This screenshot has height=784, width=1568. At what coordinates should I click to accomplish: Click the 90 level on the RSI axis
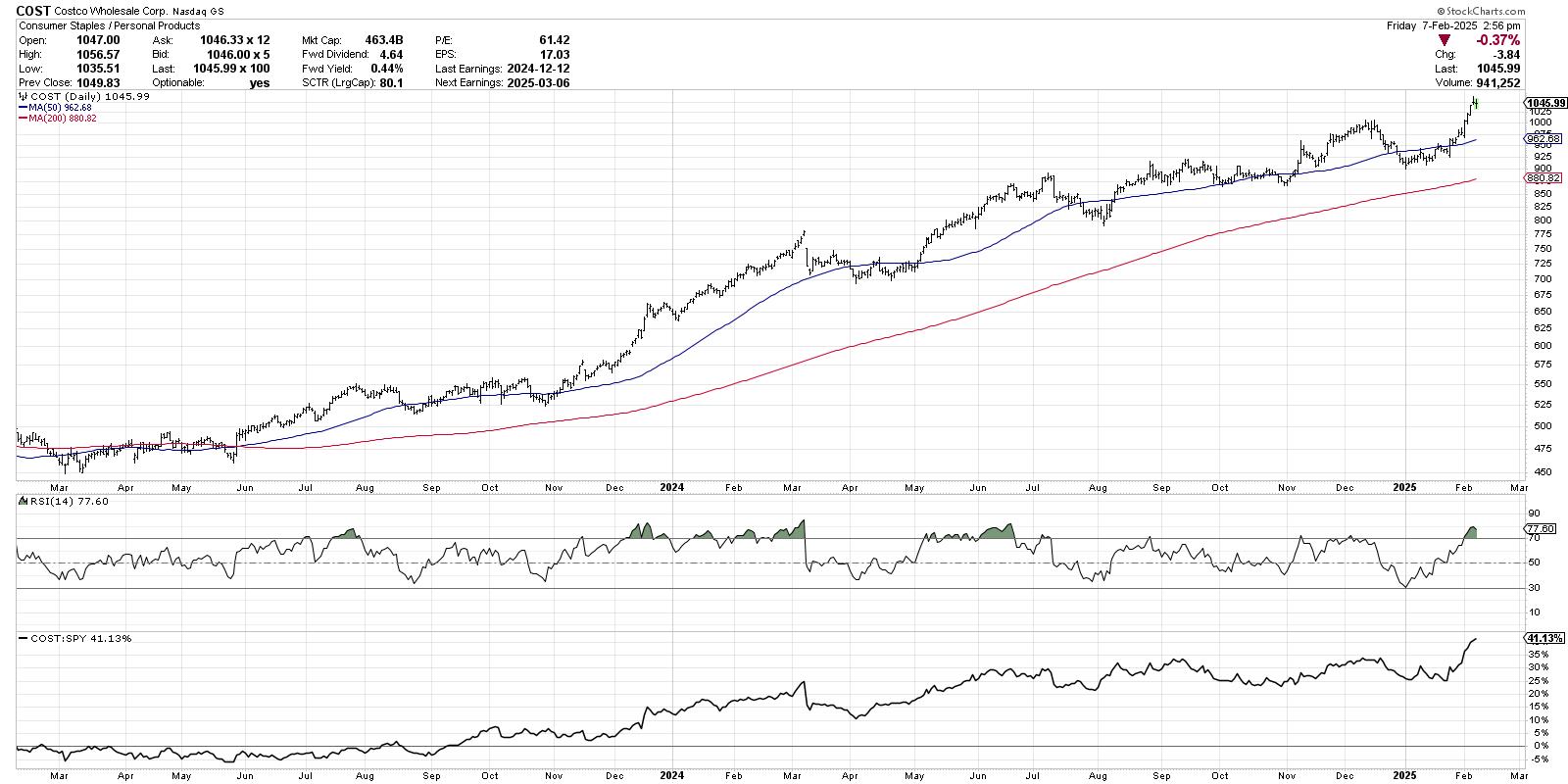coord(1534,514)
